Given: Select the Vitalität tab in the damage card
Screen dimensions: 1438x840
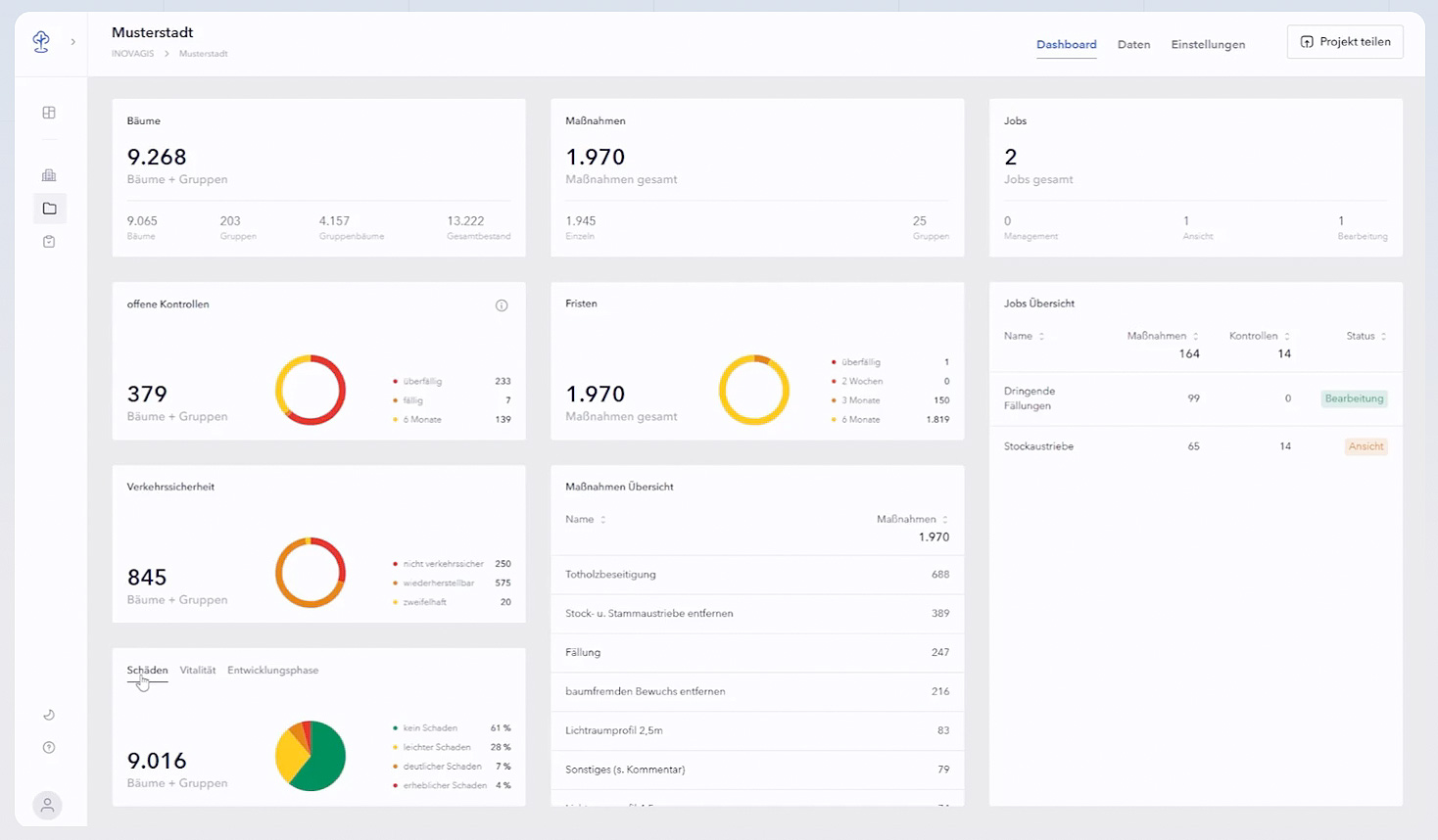Looking at the screenshot, I should 197,671.
